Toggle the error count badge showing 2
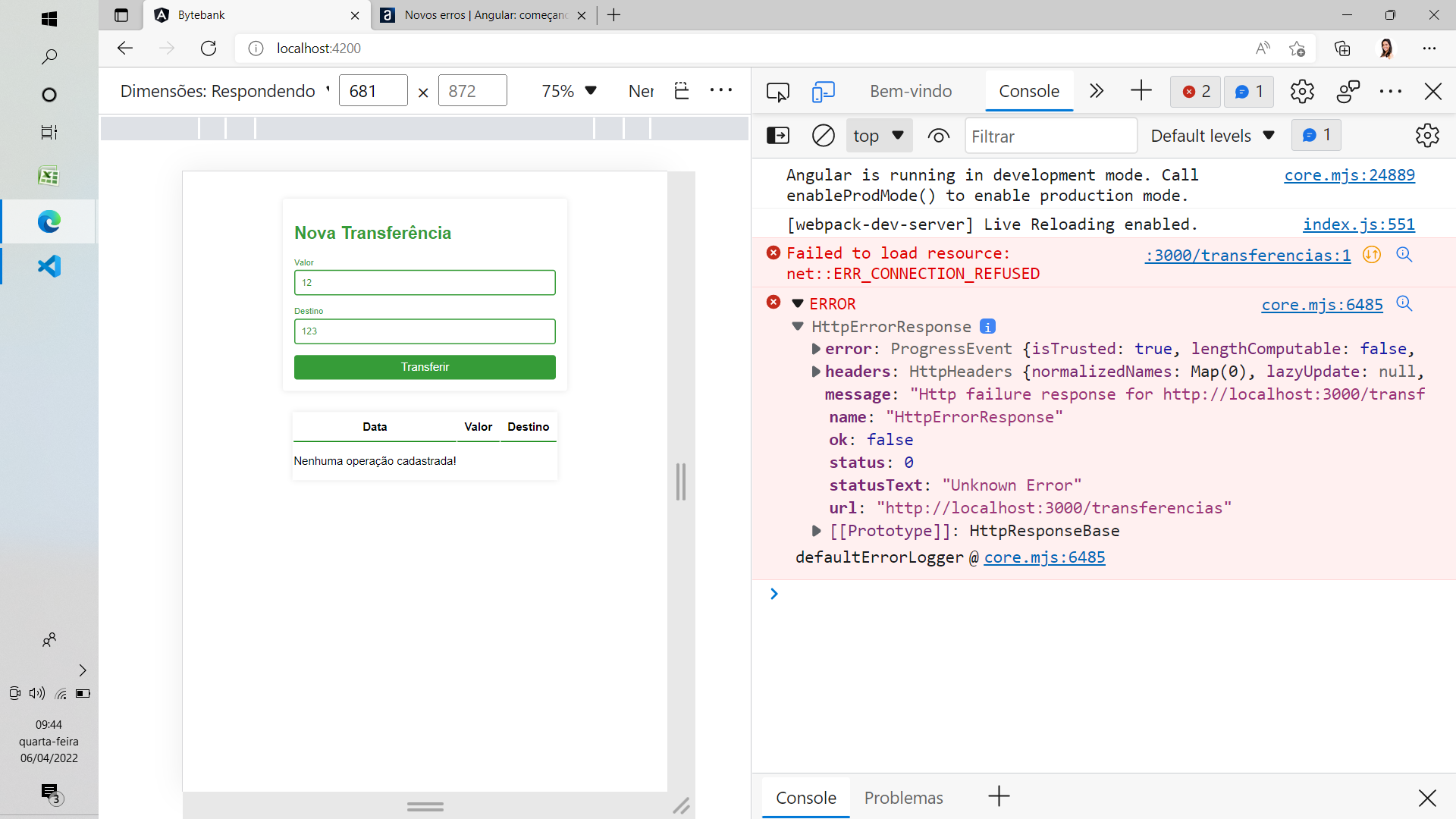 pos(1195,91)
